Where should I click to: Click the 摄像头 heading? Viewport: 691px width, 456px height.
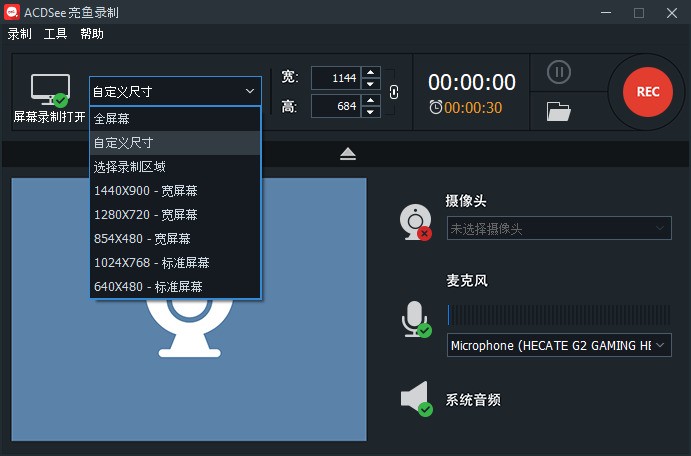click(x=466, y=201)
